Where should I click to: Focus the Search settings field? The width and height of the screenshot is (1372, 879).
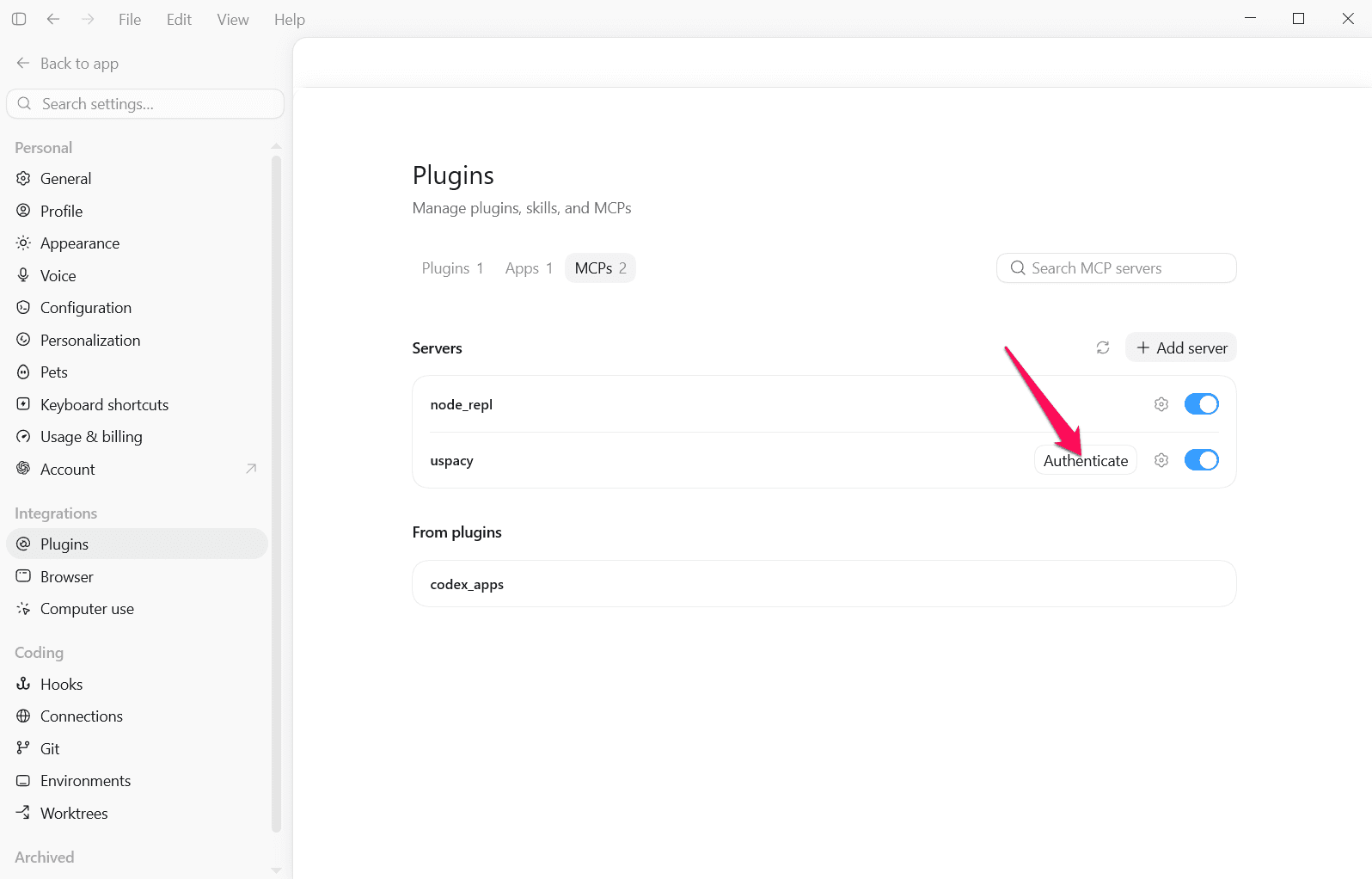point(145,103)
